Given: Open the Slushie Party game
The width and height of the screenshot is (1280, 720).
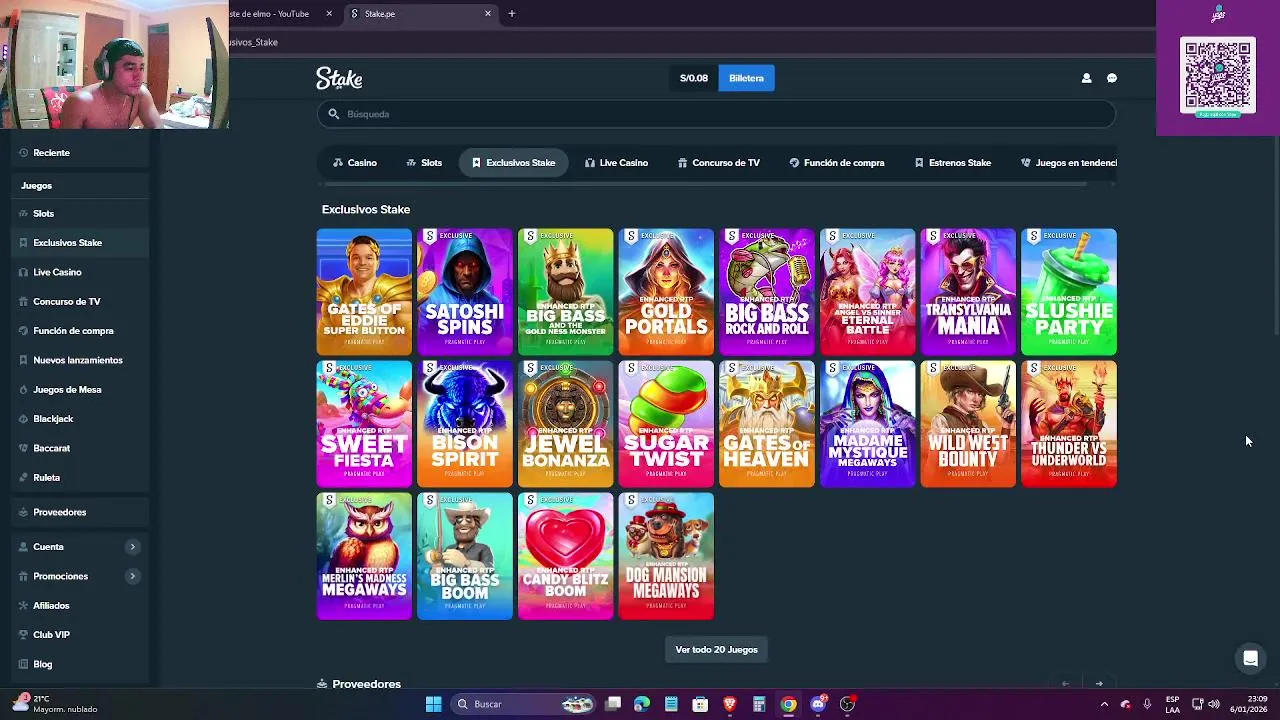Looking at the screenshot, I should (1069, 292).
